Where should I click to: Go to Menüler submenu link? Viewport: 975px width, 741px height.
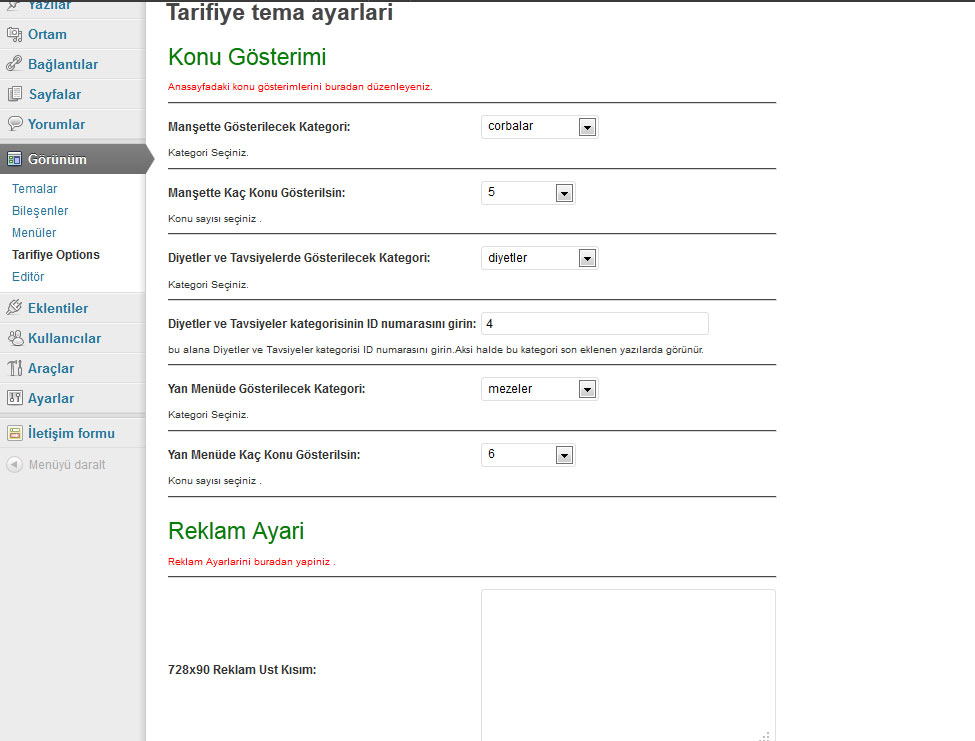click(34, 232)
